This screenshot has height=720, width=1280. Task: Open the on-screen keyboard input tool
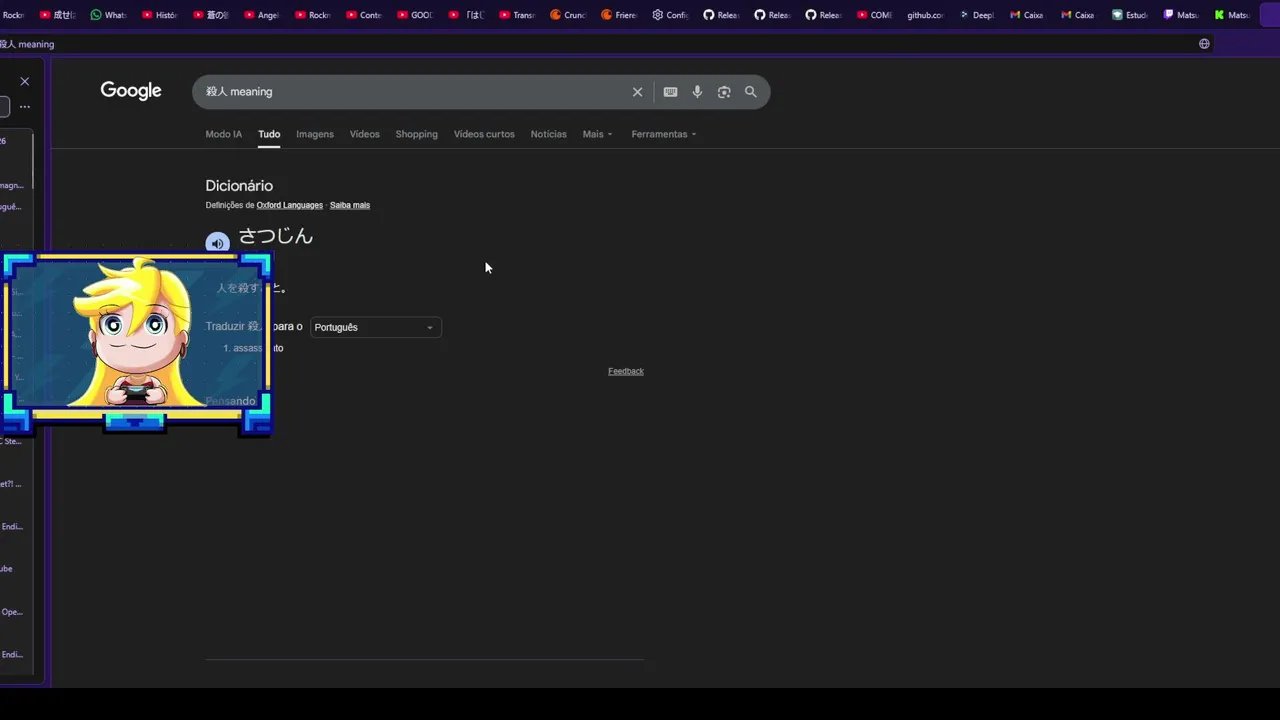pyautogui.click(x=670, y=92)
